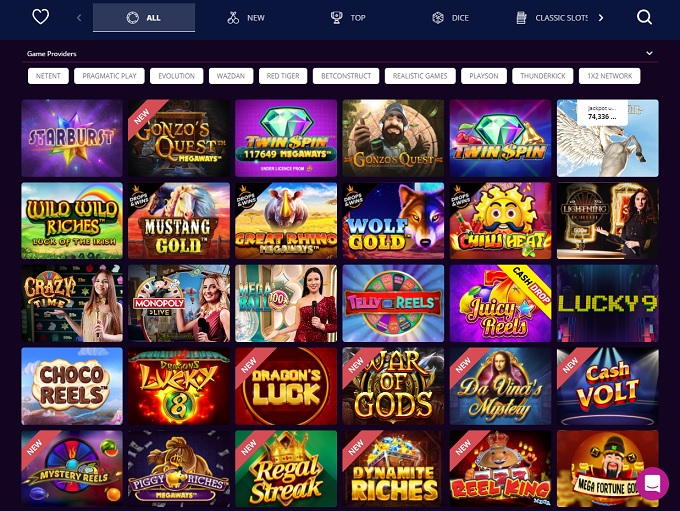This screenshot has width=680, height=511.
Task: Switch to the DICE category tab
Action: coord(450,18)
